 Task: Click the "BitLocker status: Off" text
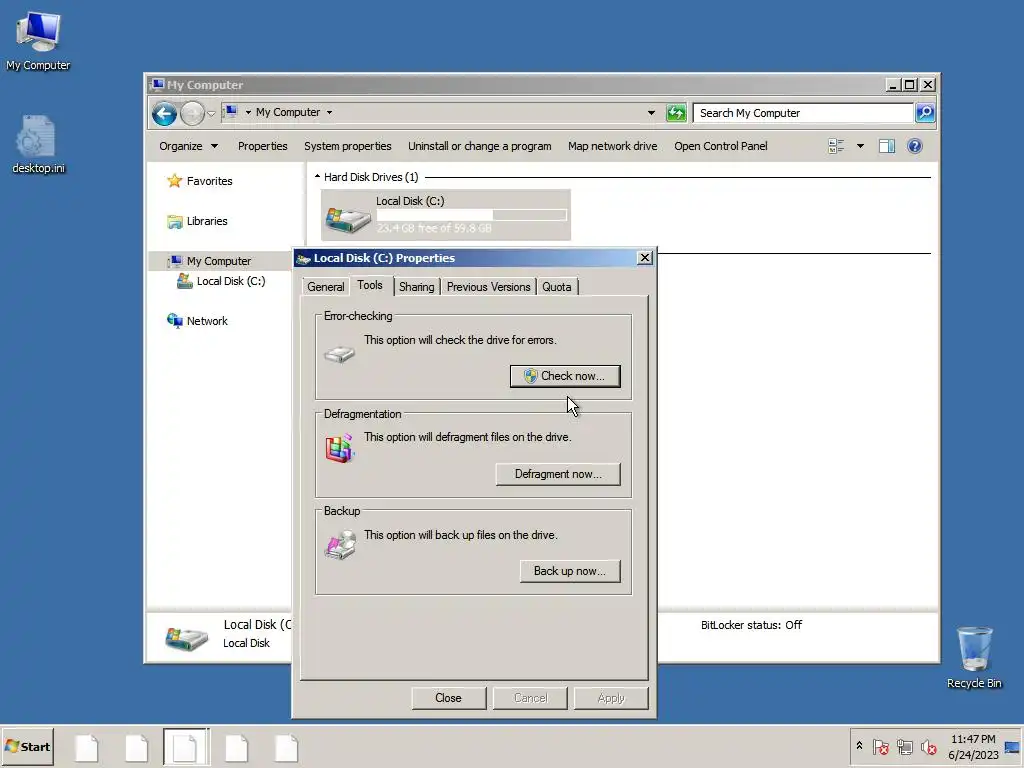[751, 625]
